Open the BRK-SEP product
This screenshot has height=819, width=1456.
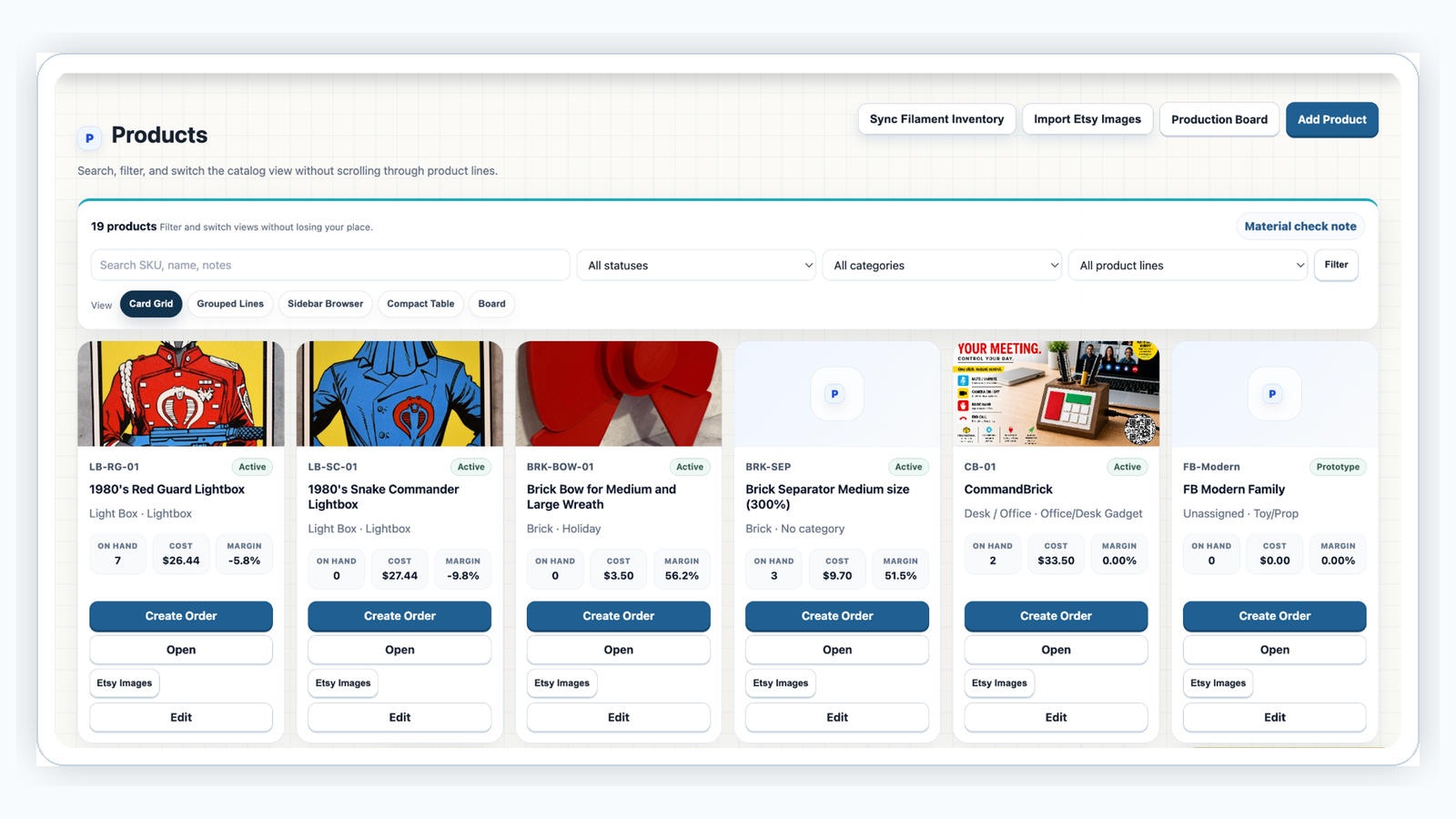(837, 650)
